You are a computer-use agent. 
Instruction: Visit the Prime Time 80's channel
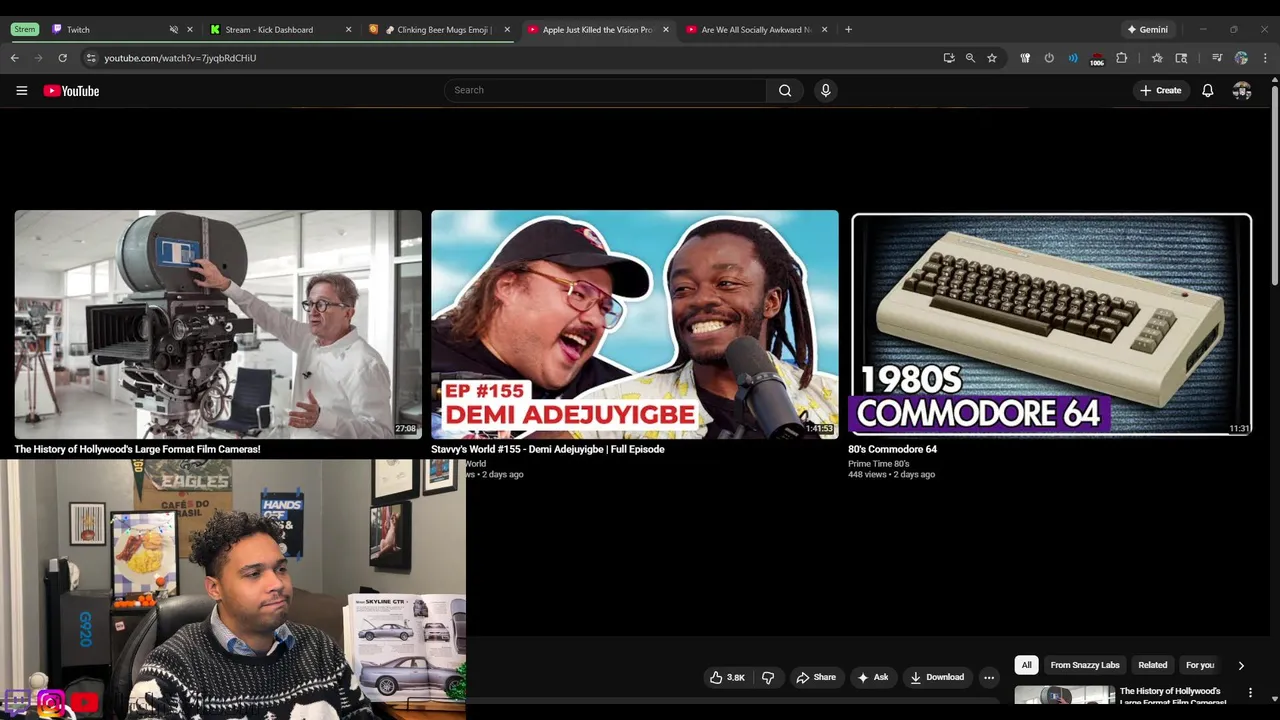pos(878,464)
